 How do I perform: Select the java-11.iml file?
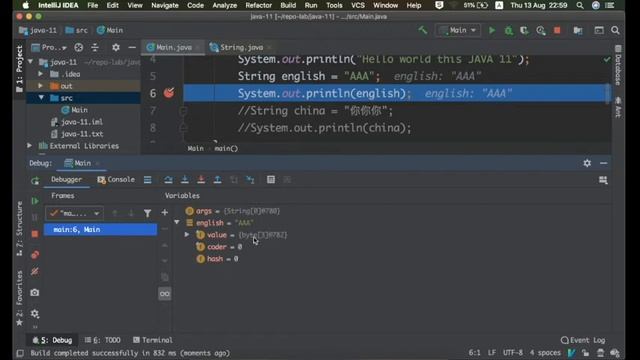77,122
